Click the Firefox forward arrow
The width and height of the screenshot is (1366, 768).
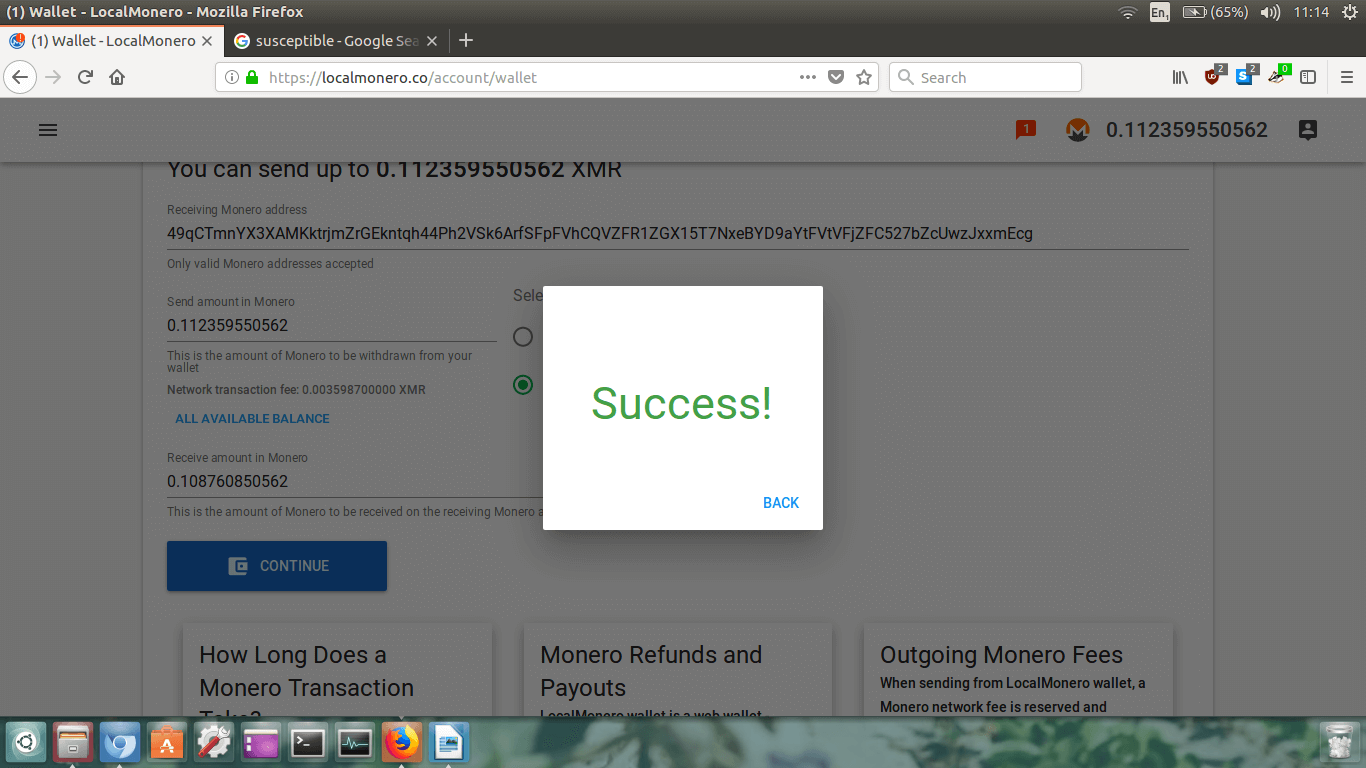tap(53, 77)
